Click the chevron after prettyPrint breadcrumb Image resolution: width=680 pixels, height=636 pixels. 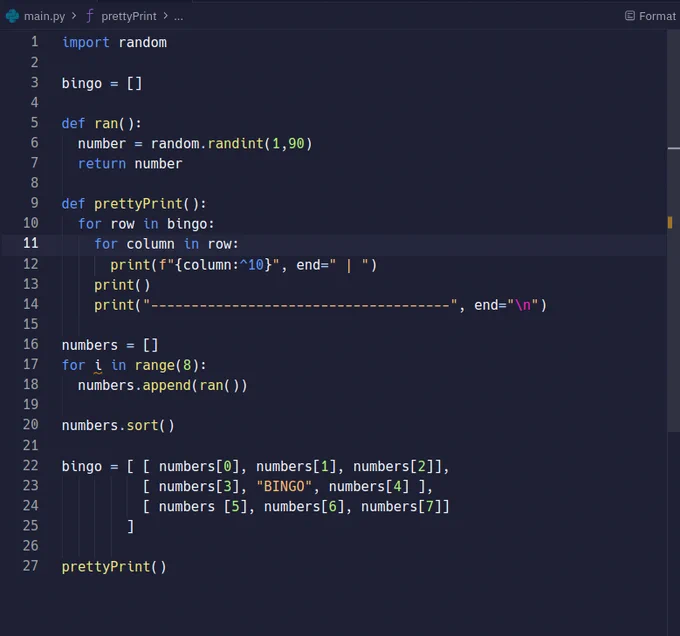tap(165, 16)
